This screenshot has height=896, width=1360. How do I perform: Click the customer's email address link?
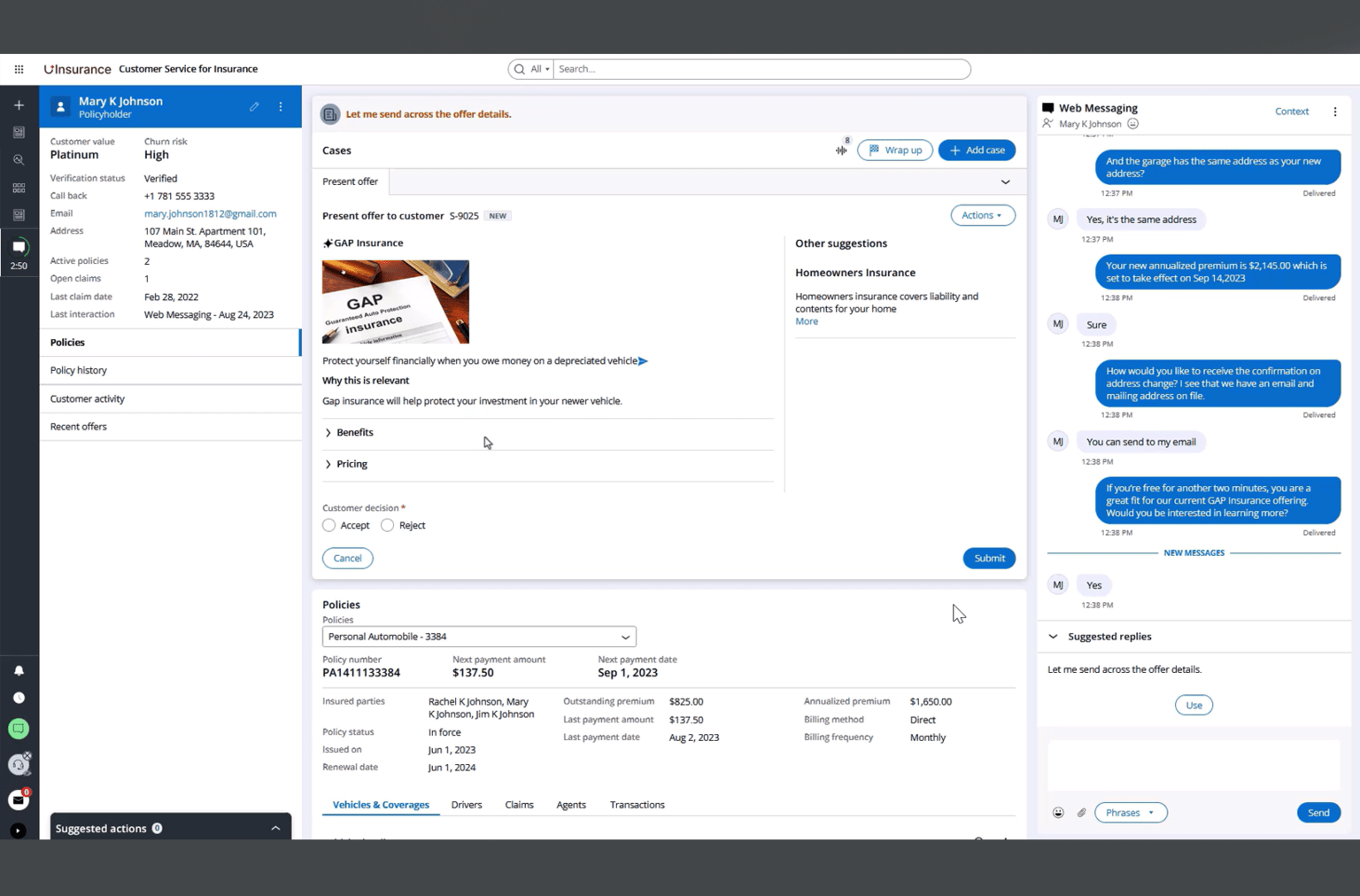tap(210, 213)
